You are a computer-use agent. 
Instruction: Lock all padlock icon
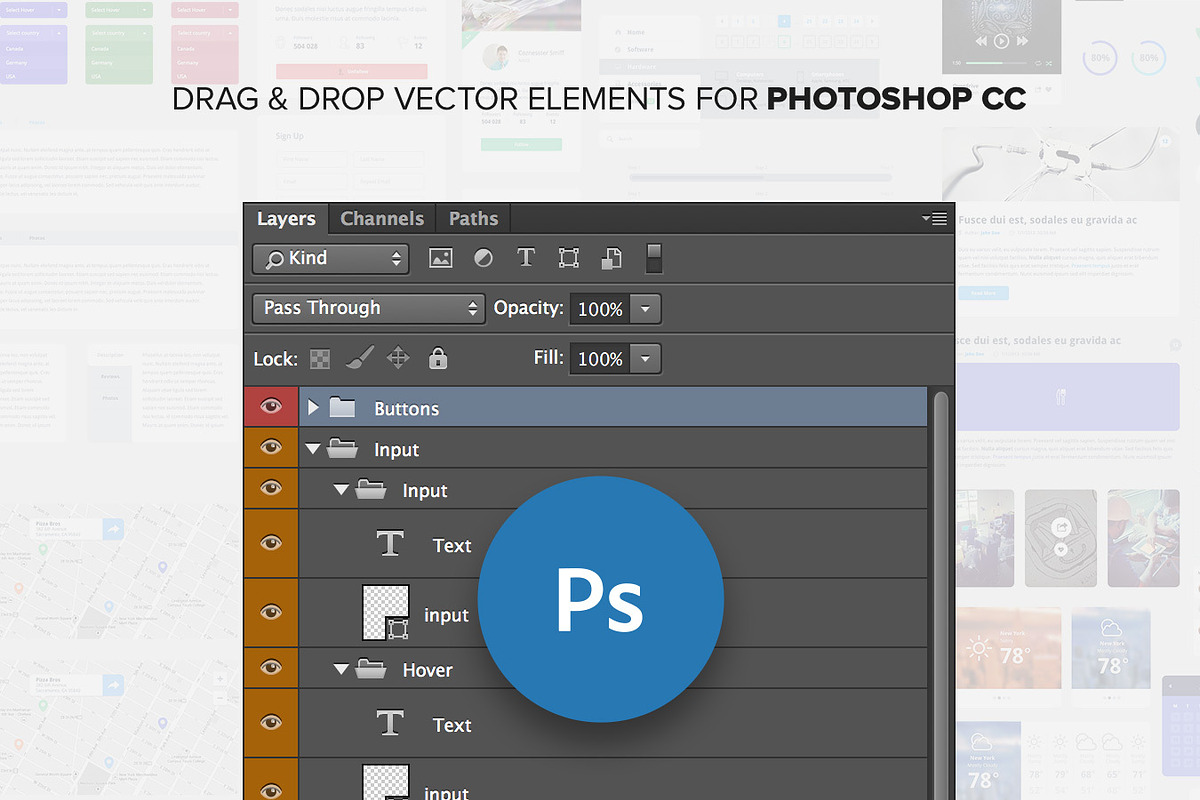tap(437, 358)
